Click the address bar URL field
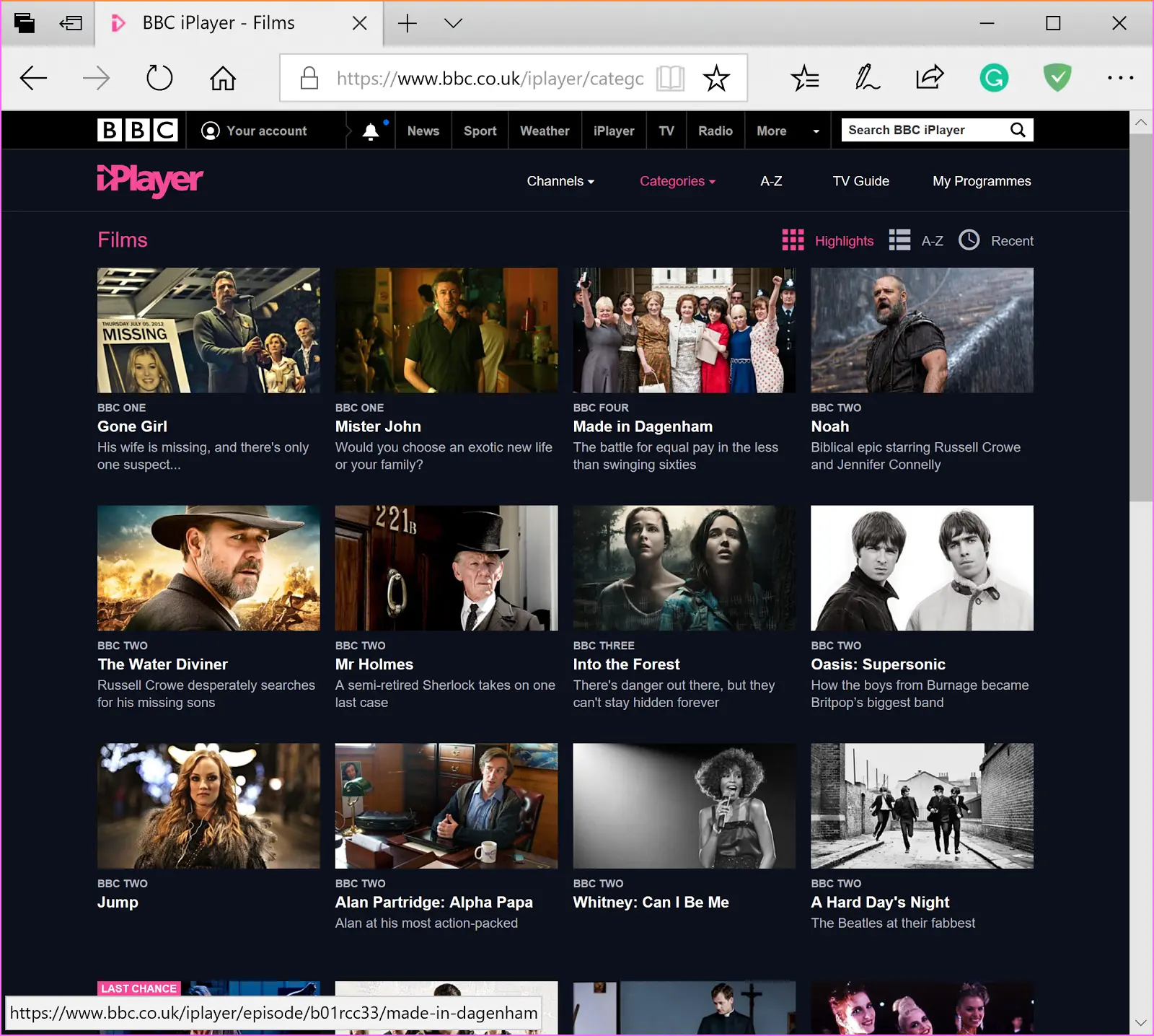Viewport: 1154px width, 1036px height. [x=490, y=78]
